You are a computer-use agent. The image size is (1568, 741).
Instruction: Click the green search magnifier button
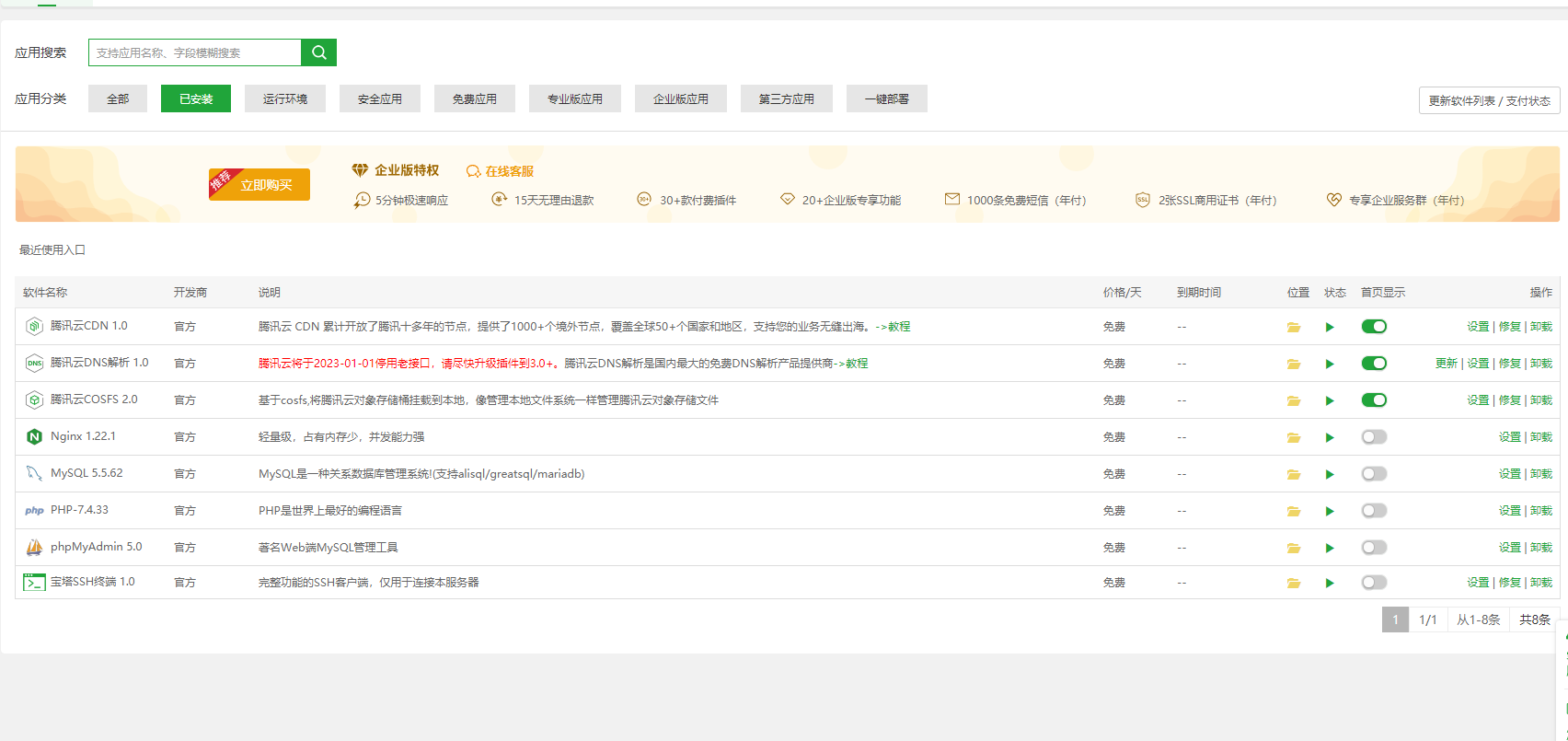pos(318,52)
